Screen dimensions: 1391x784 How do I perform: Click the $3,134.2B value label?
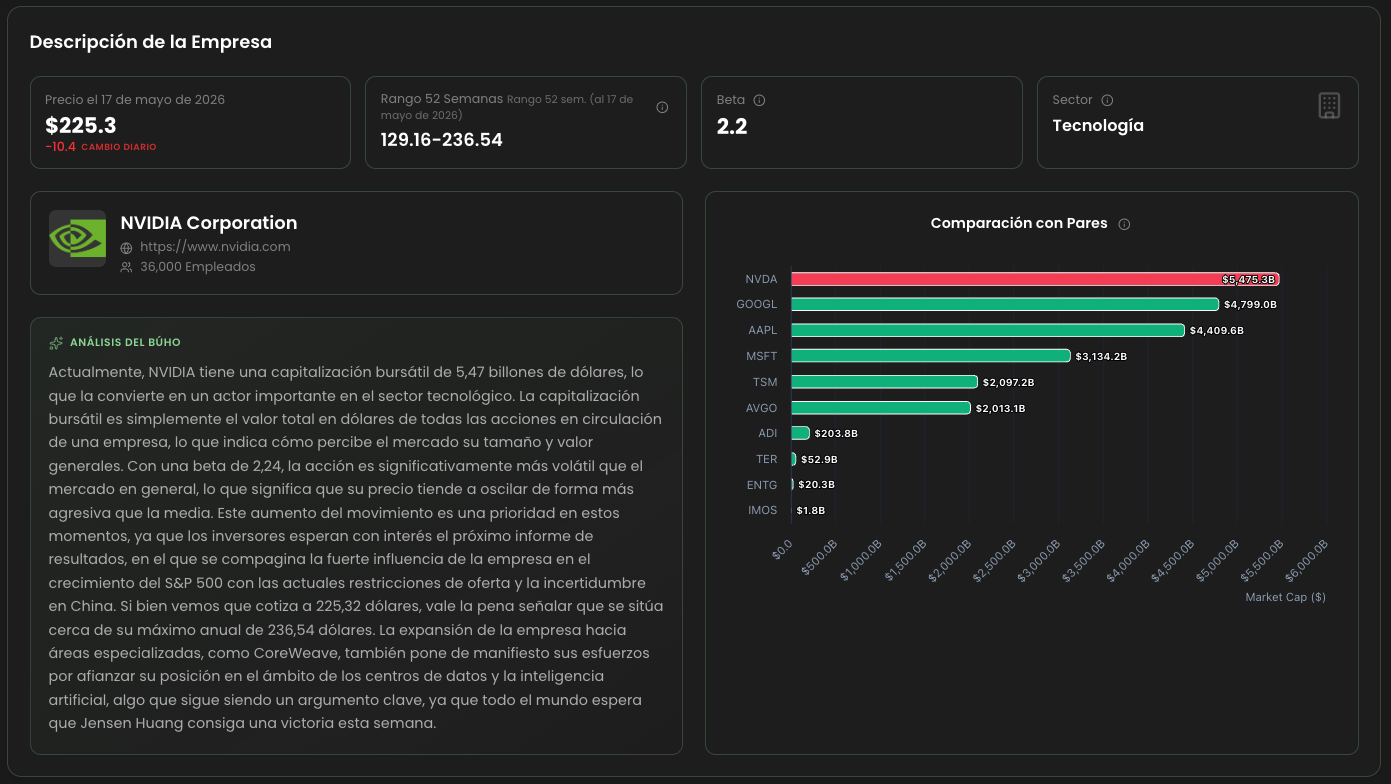pos(1102,356)
